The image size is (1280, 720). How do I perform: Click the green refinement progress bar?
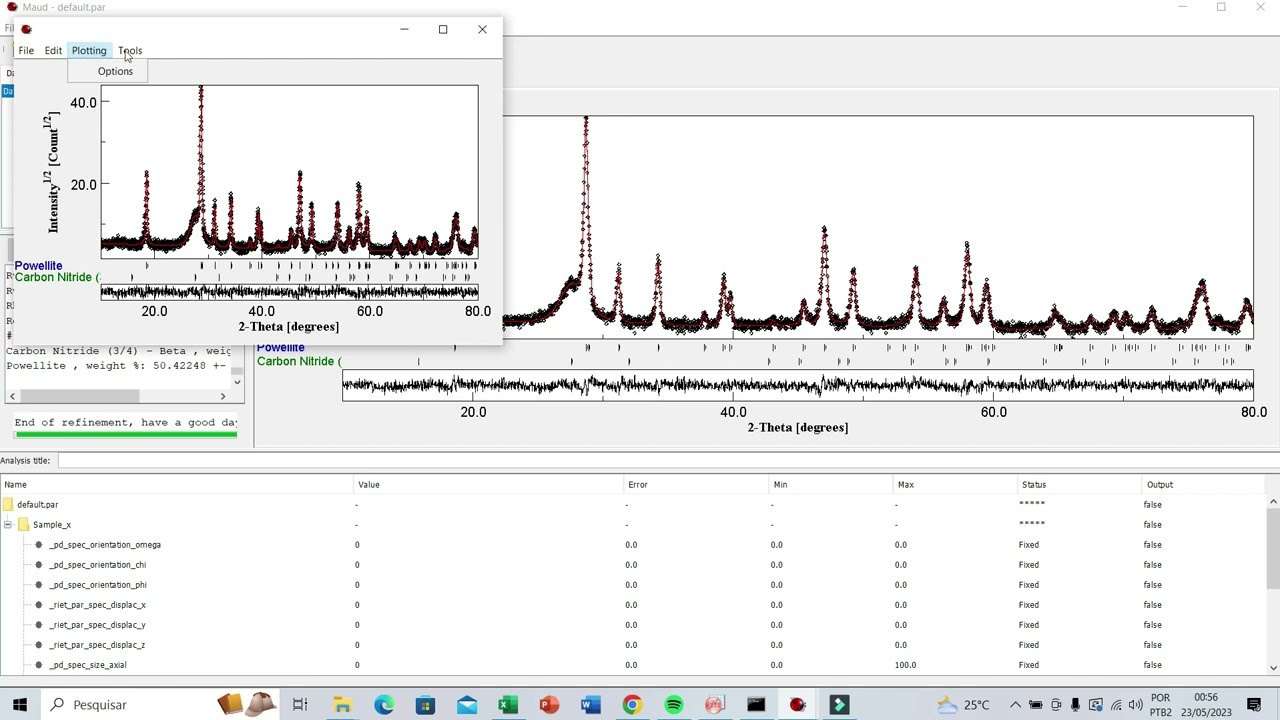coord(126,434)
